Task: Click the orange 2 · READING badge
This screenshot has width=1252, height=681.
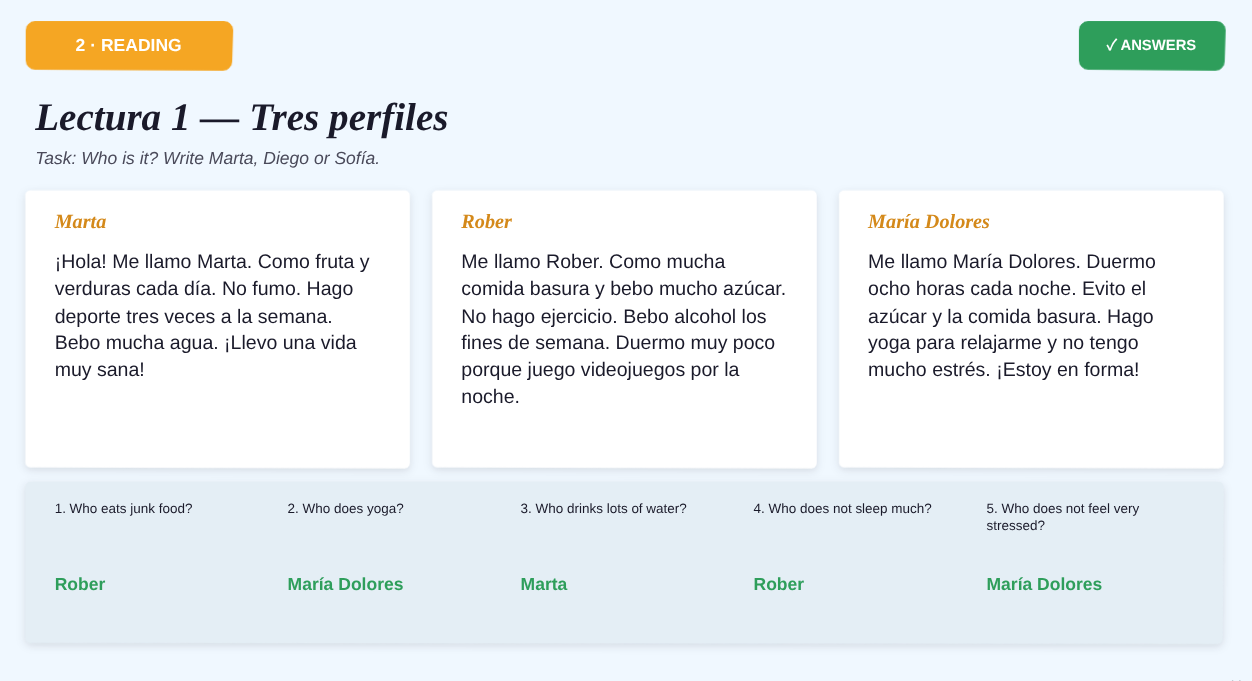Action: (129, 46)
